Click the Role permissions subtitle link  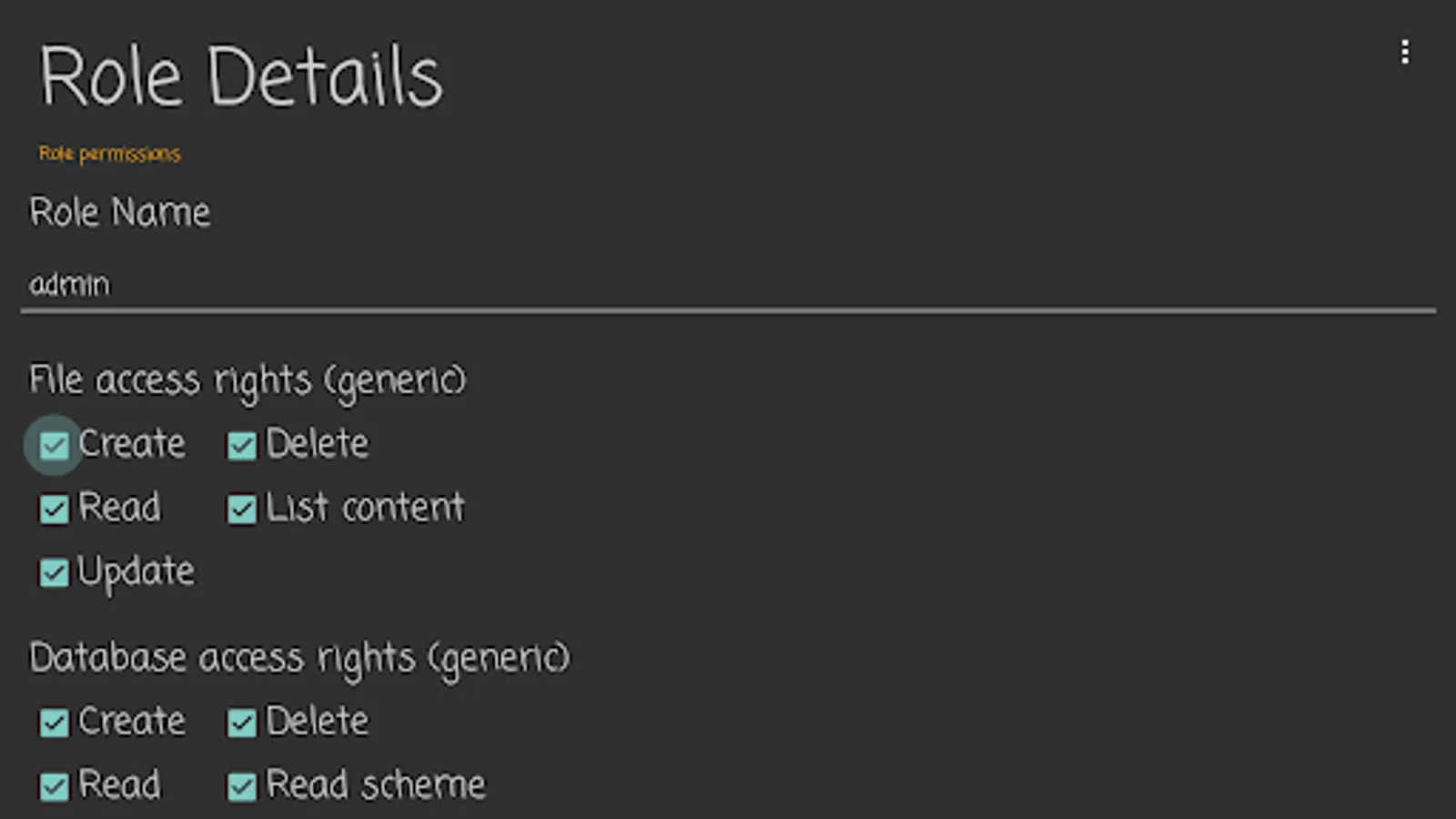(109, 154)
